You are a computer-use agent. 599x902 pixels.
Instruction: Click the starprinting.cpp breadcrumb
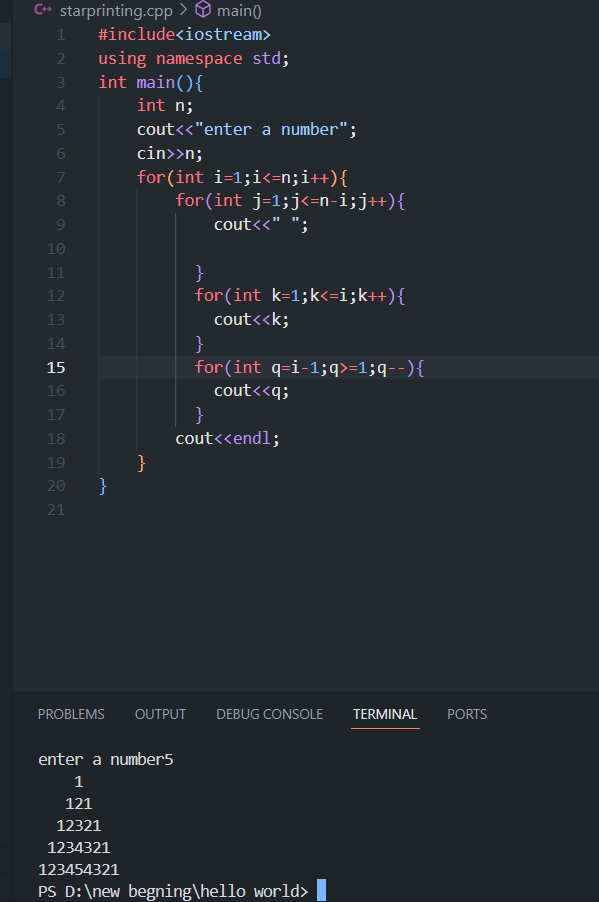tap(116, 10)
